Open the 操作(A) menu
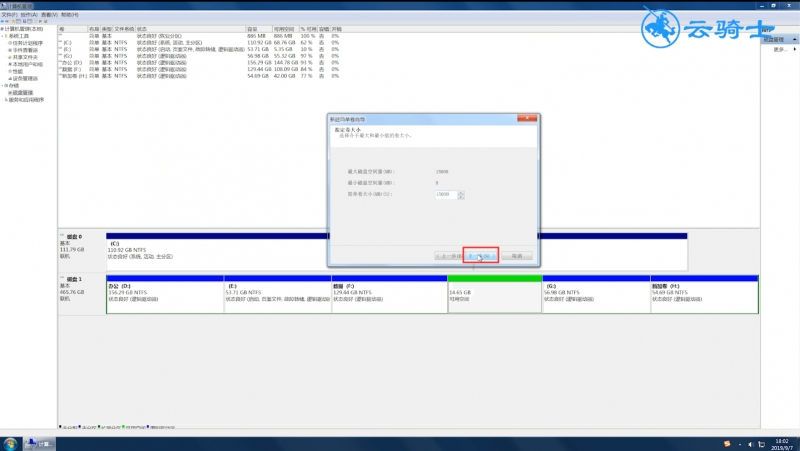 pos(29,15)
